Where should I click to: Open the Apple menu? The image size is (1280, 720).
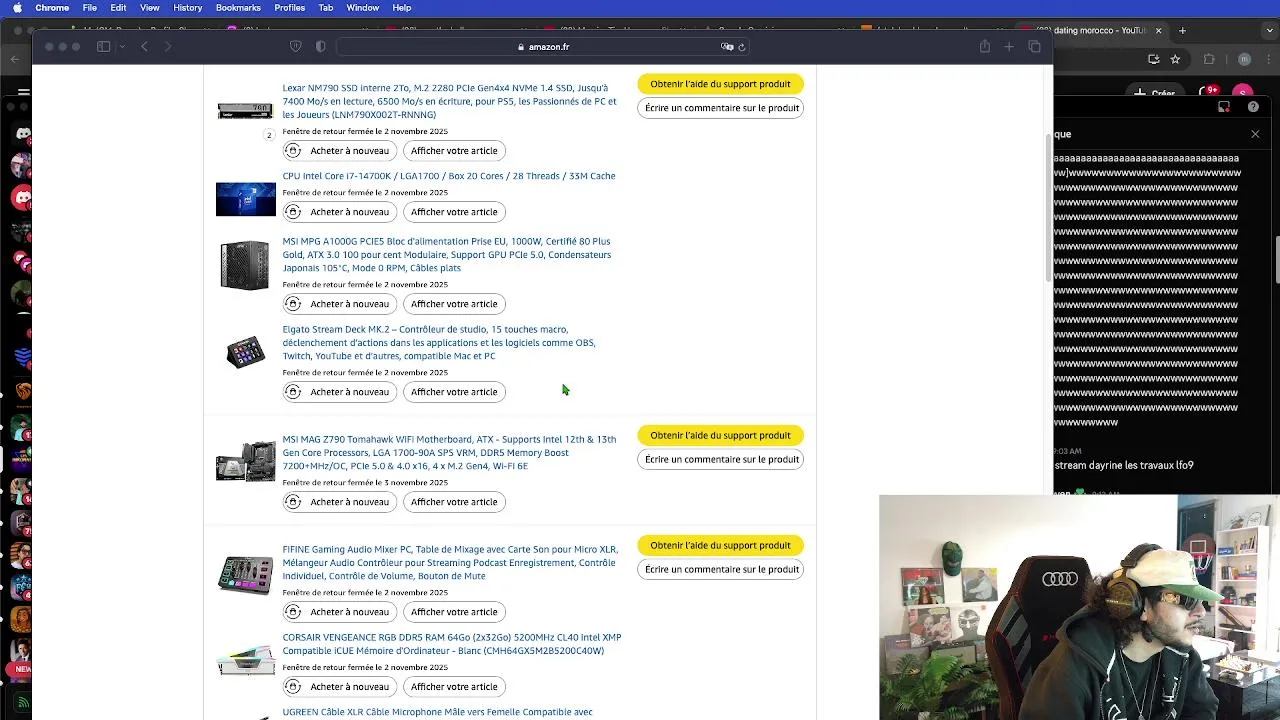pyautogui.click(x=17, y=7)
